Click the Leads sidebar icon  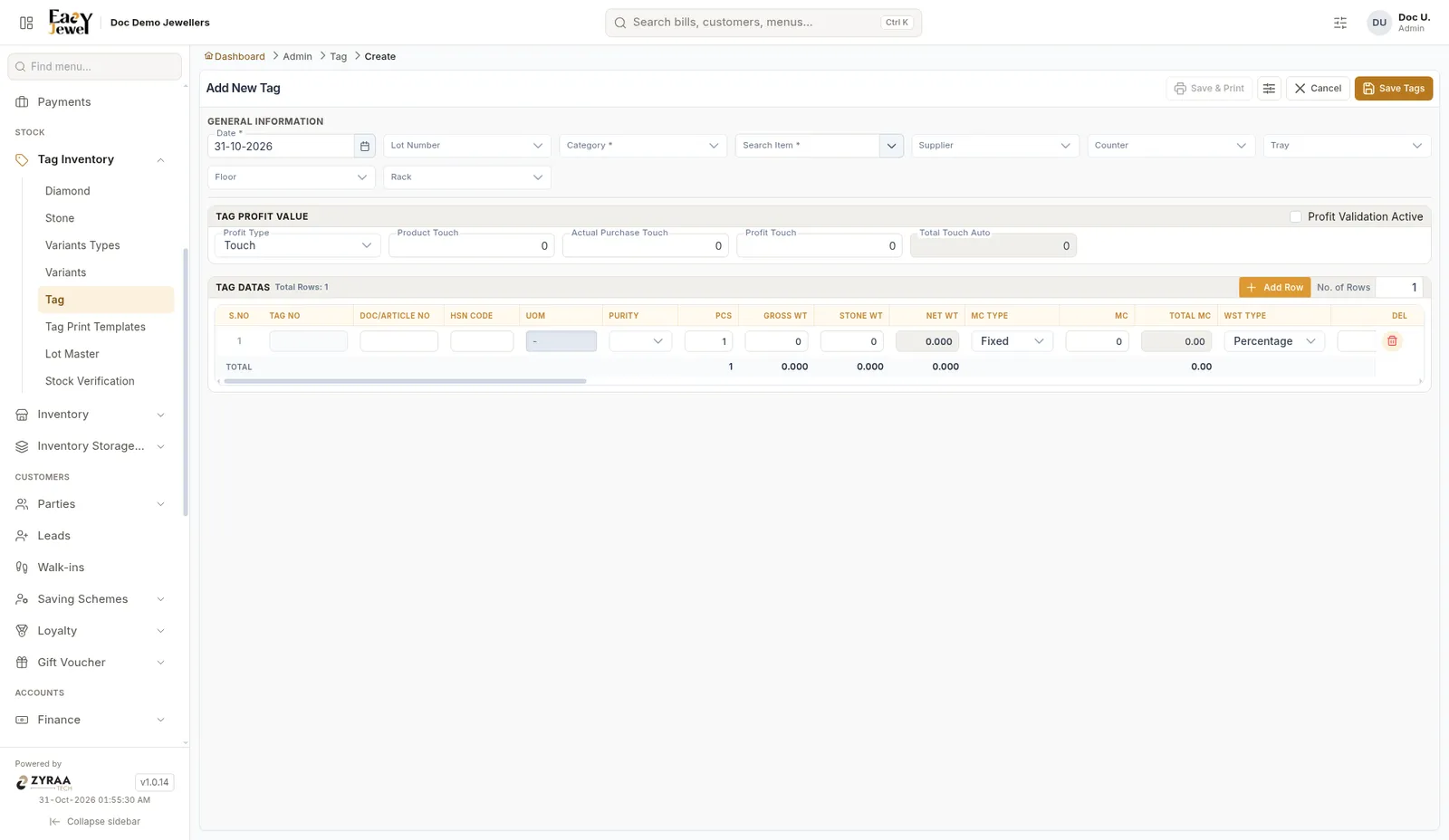22,536
